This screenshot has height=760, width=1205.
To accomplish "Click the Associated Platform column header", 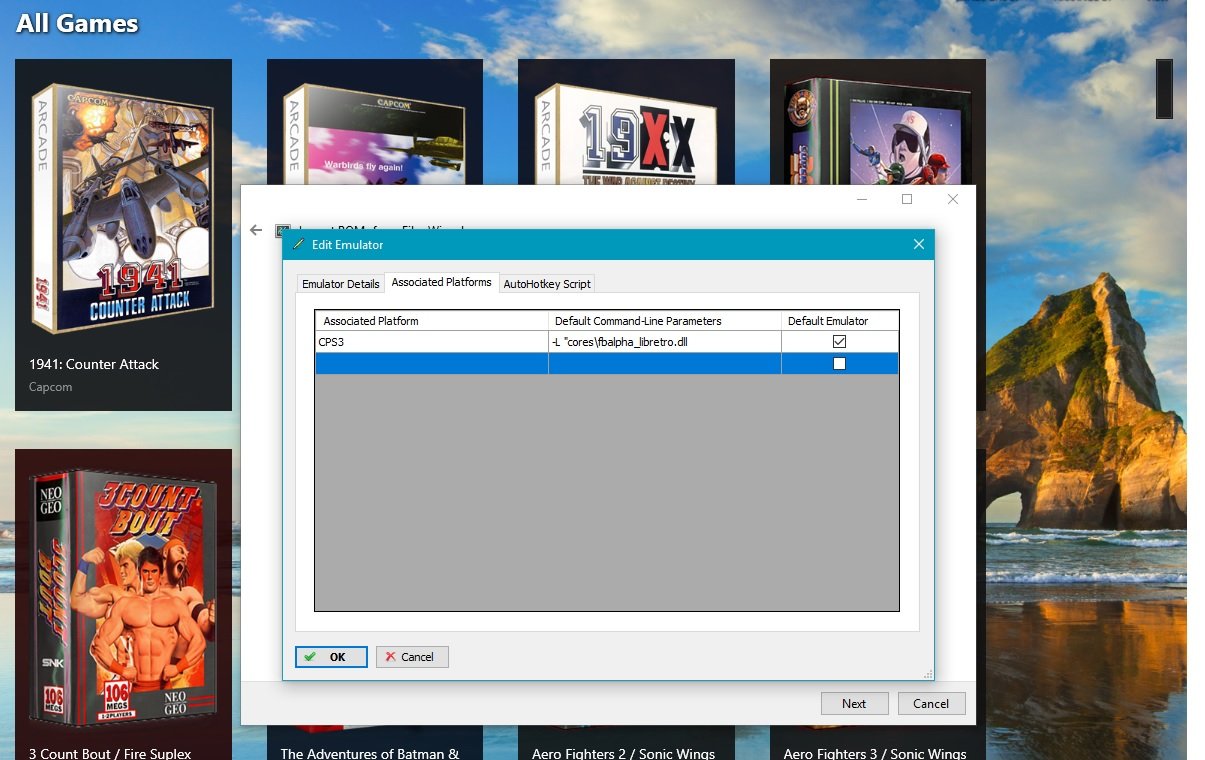I will click(432, 321).
